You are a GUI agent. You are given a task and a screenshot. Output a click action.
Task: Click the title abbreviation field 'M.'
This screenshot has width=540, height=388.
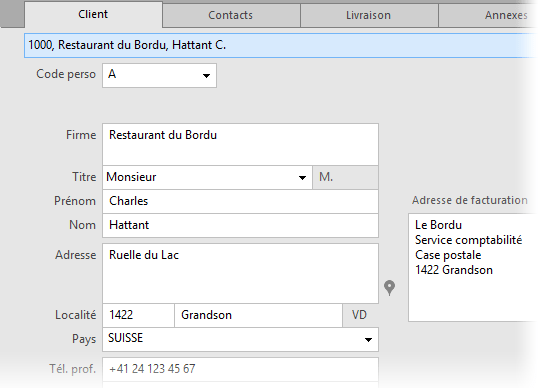(x=345, y=178)
